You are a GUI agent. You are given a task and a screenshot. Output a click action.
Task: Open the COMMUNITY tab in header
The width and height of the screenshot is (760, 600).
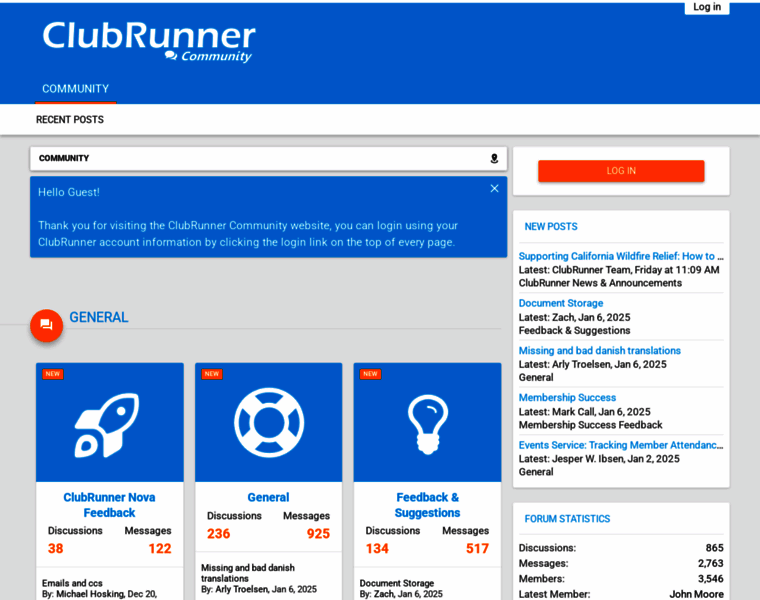[x=76, y=89]
